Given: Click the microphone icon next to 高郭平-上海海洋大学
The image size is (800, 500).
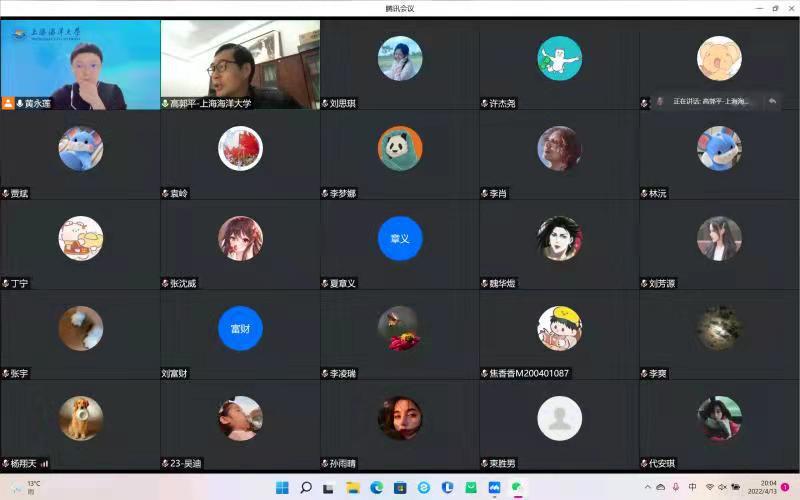Looking at the screenshot, I should (165, 104).
